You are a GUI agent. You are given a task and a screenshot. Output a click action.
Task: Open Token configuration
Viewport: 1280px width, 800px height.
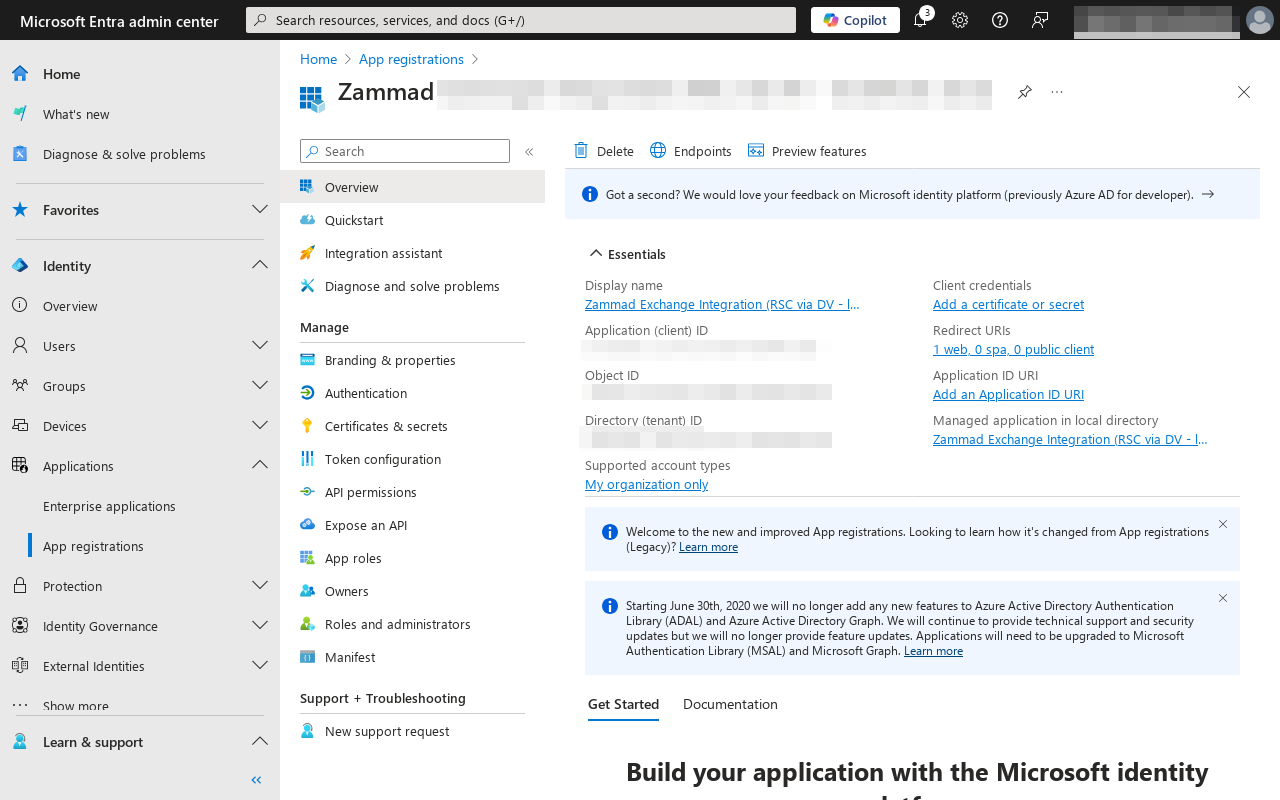point(412,459)
